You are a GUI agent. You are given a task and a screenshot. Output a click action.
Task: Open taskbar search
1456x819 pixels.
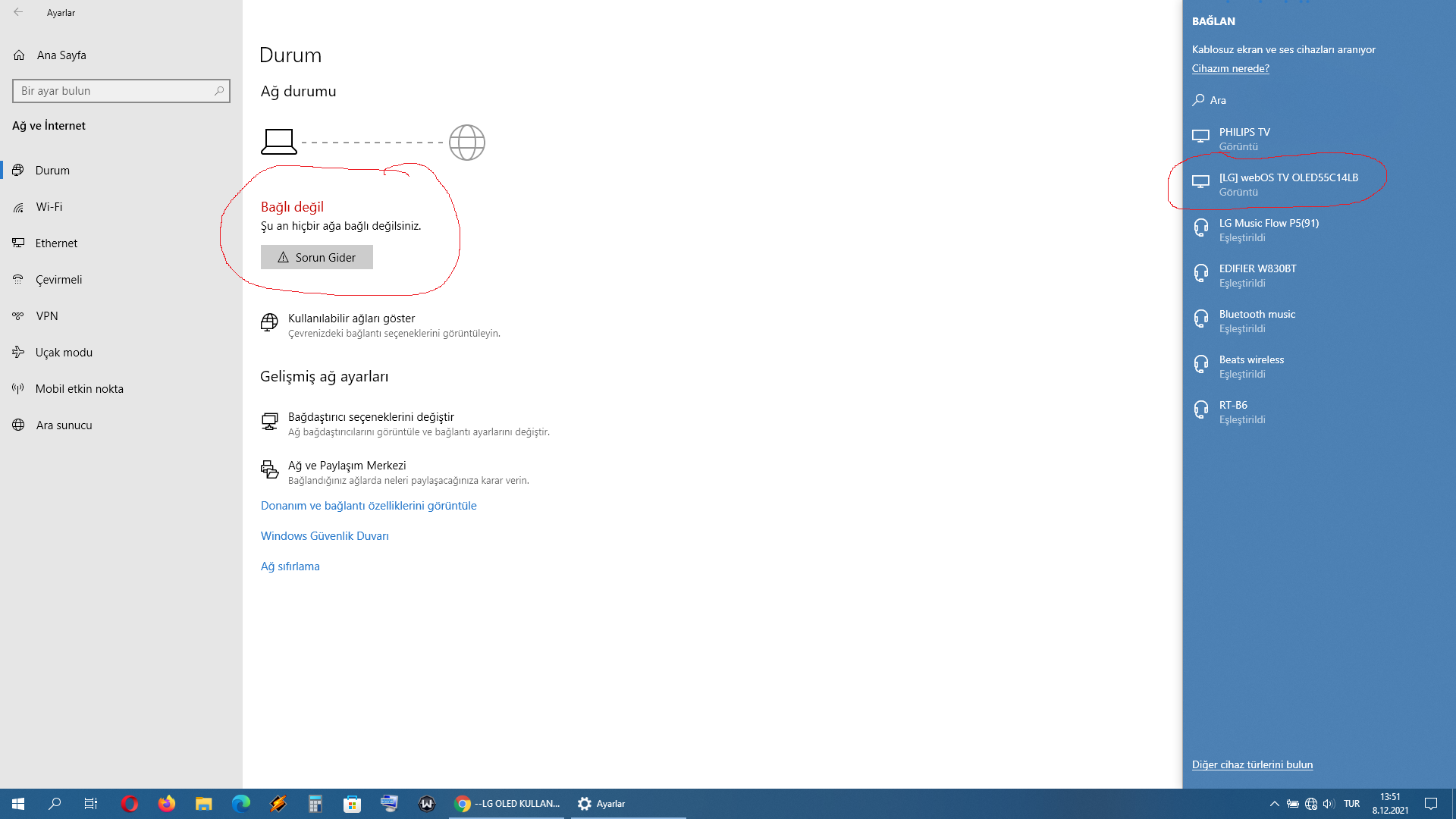pyautogui.click(x=55, y=804)
